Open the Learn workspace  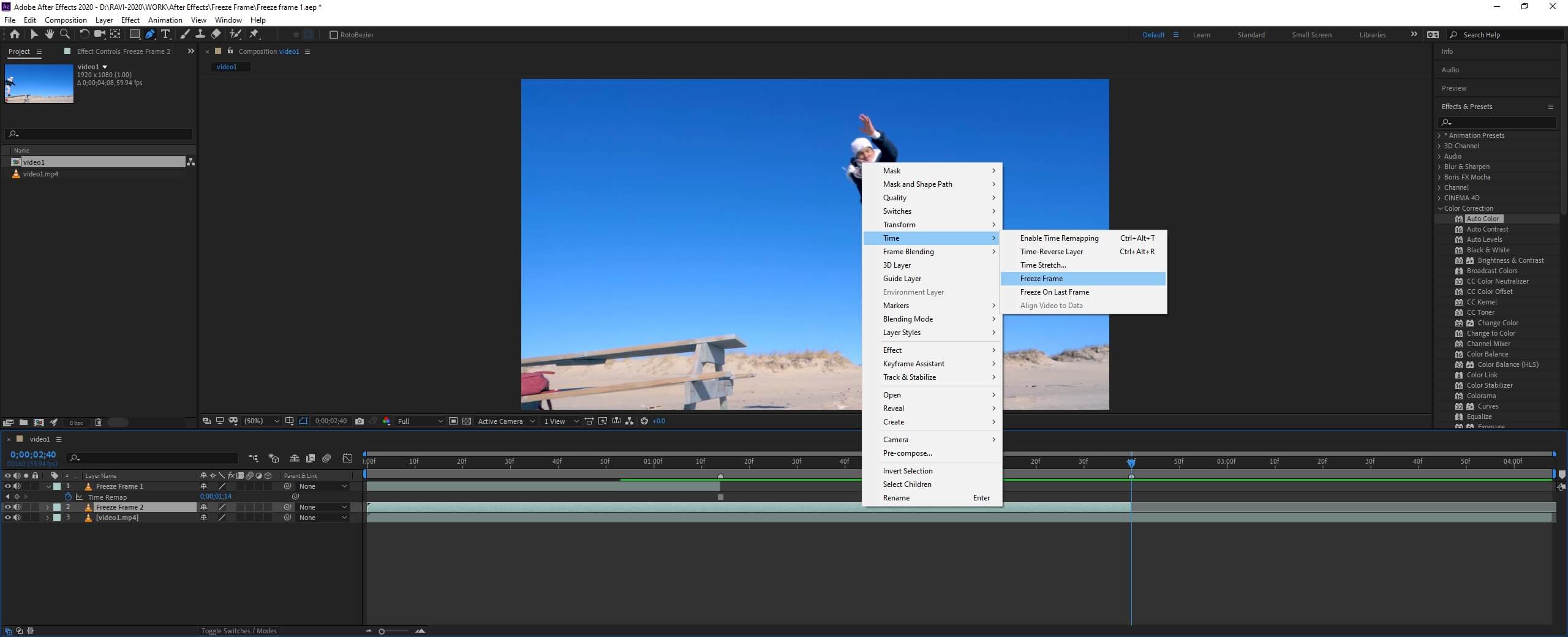click(x=1201, y=35)
